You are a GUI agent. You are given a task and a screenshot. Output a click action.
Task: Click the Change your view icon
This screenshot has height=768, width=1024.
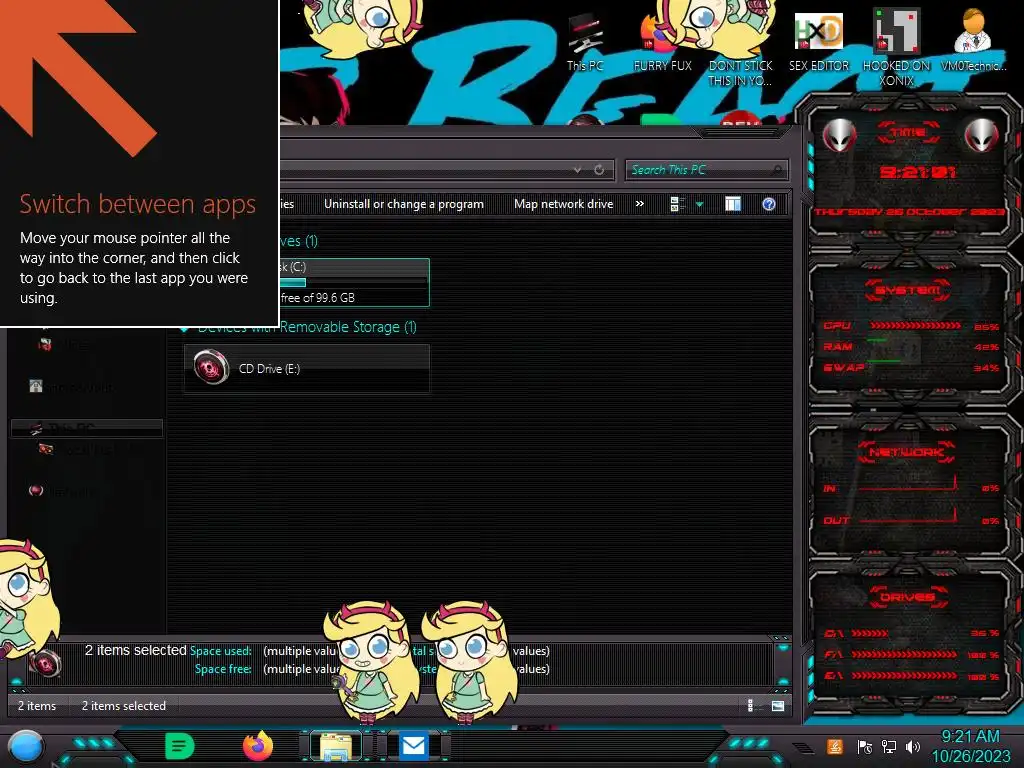pyautogui.click(x=677, y=204)
